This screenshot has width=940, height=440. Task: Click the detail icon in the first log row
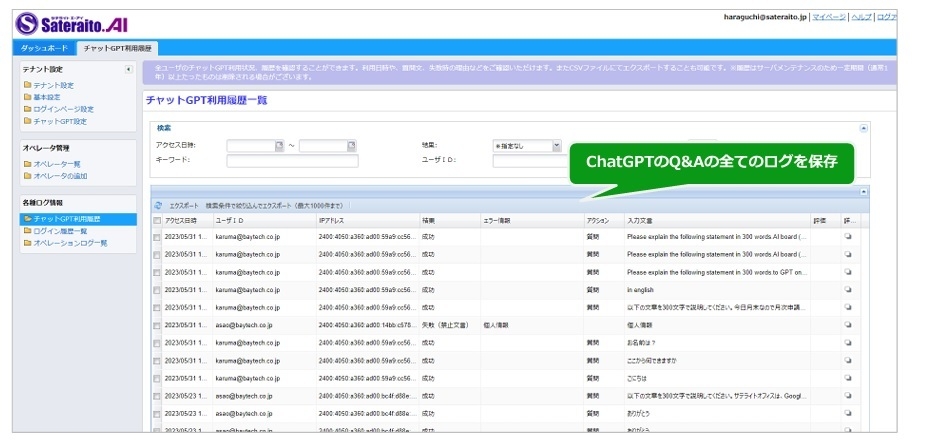(848, 237)
